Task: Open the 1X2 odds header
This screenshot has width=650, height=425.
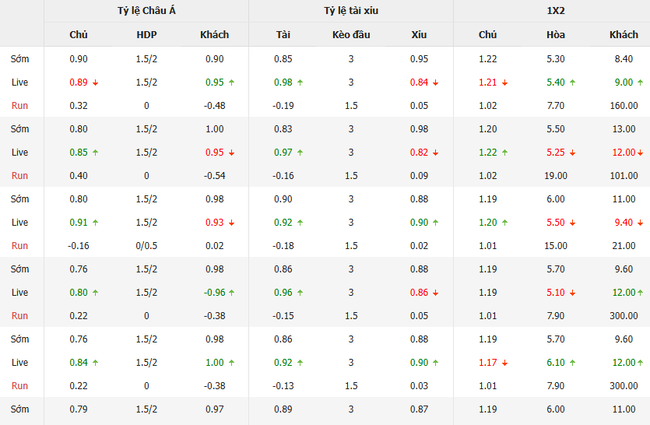Action: tap(555, 11)
